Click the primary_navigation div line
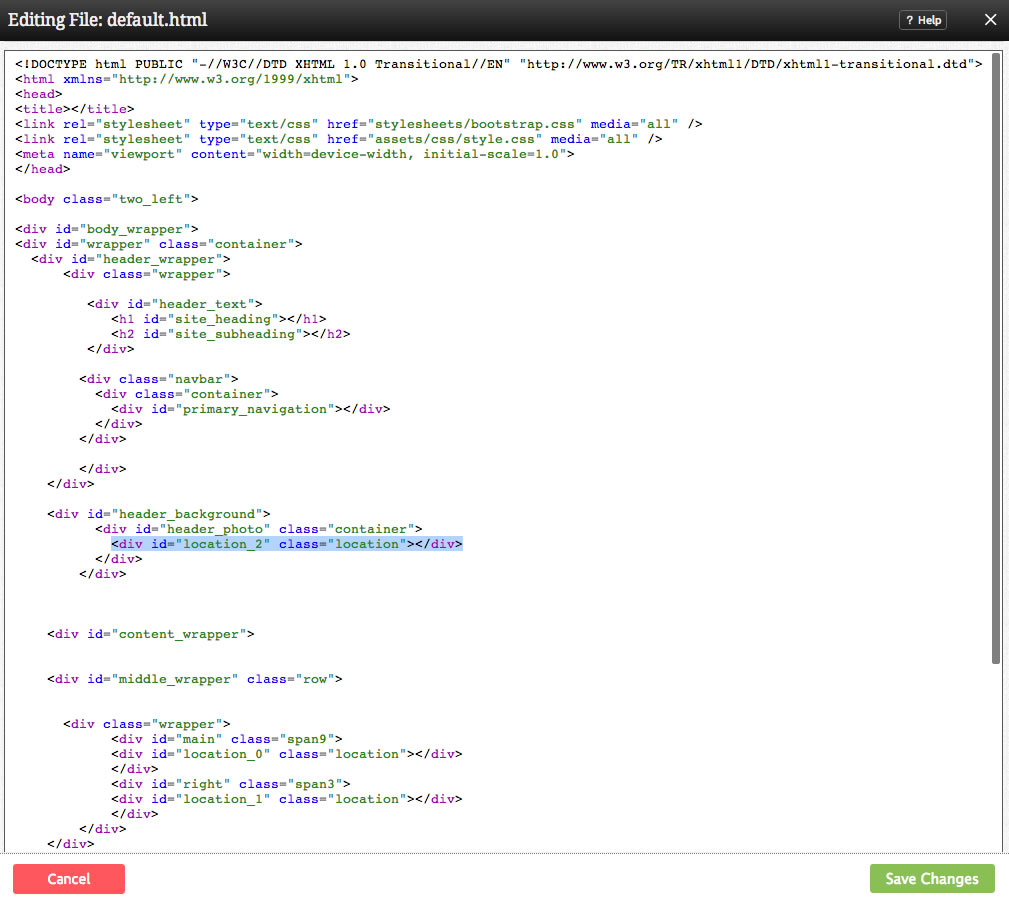1009x902 pixels. (x=250, y=409)
